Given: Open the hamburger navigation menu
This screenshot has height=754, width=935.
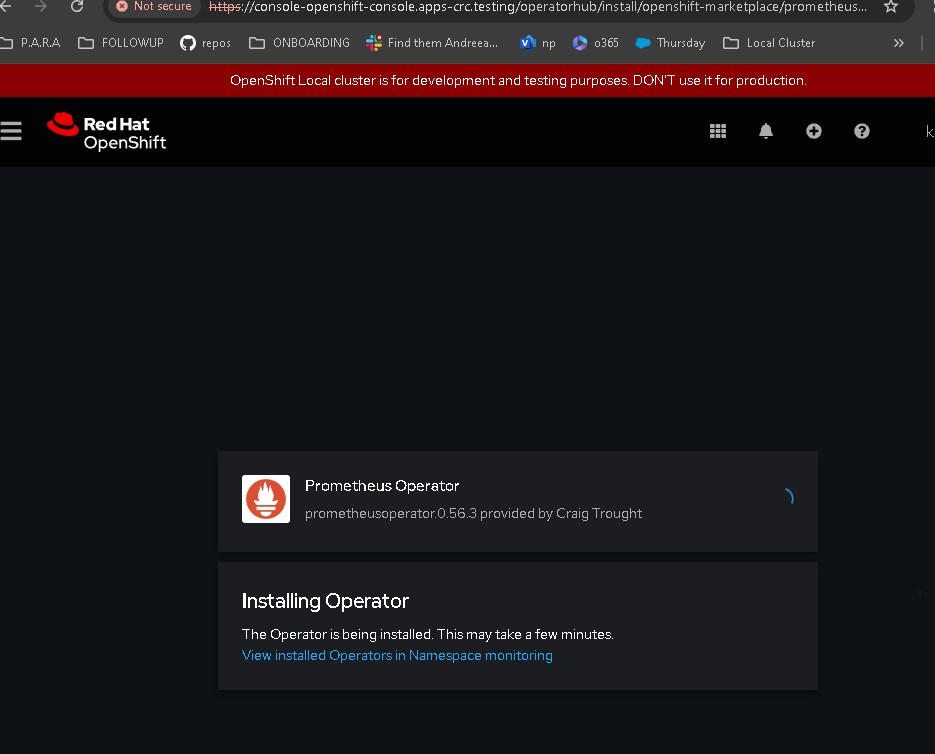Looking at the screenshot, I should point(11,131).
